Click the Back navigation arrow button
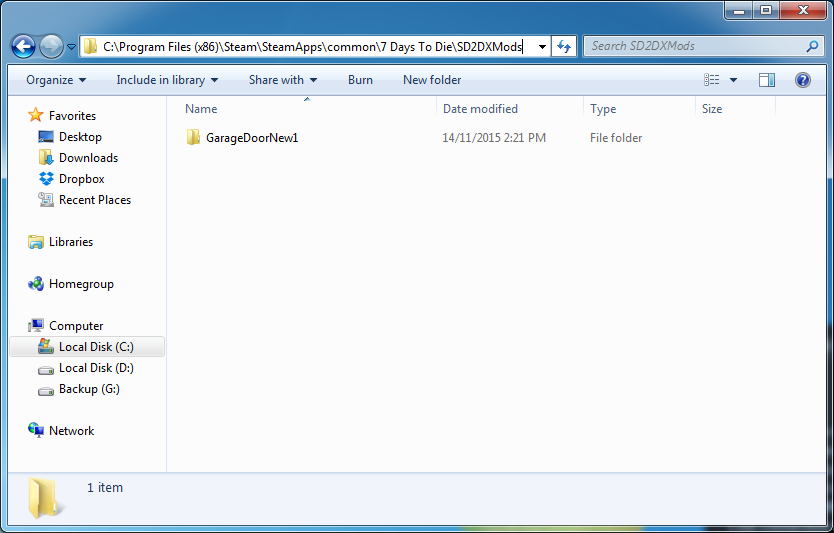This screenshot has width=834, height=533. click(23, 47)
